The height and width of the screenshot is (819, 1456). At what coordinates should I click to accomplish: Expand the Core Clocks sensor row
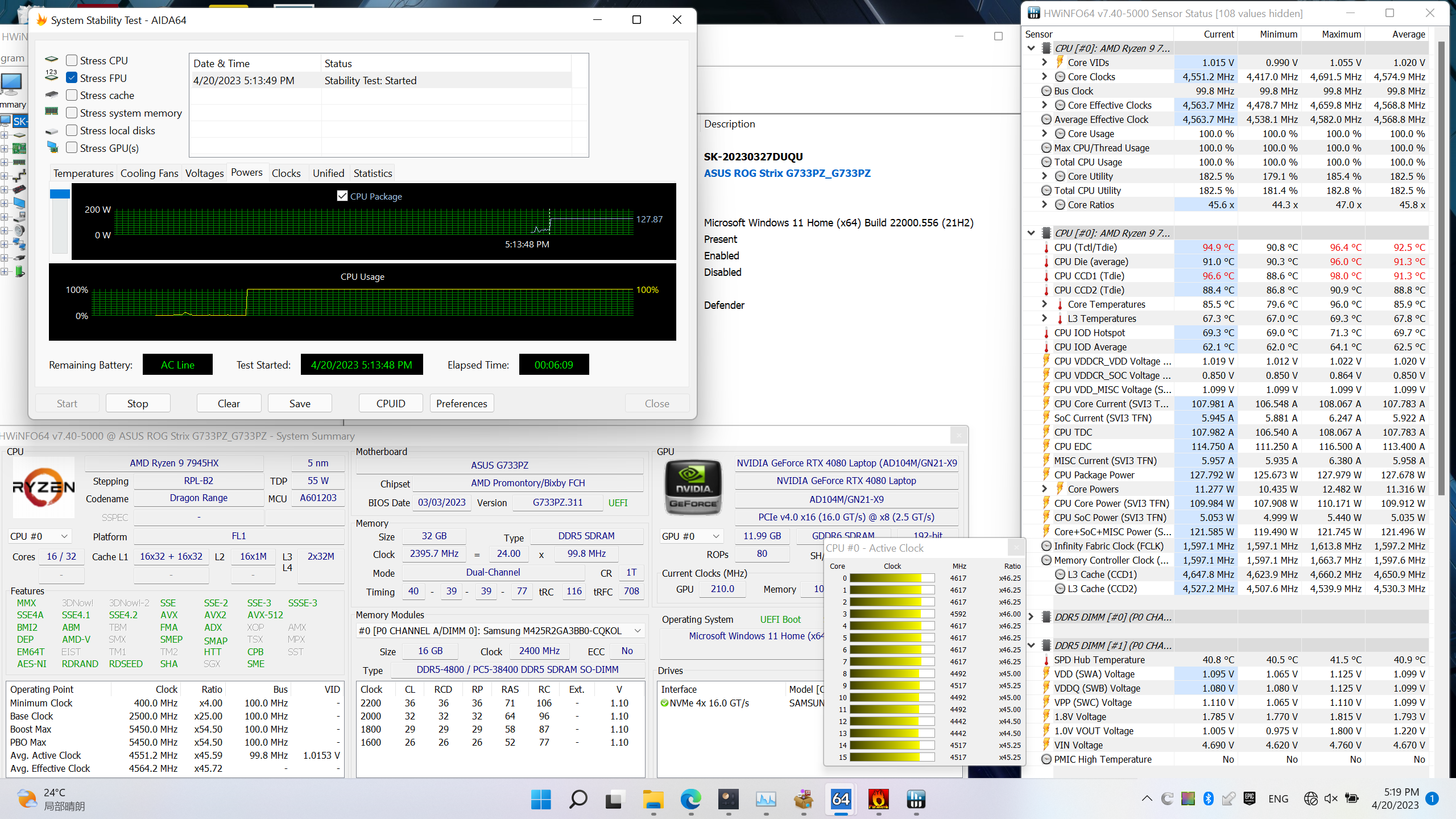1044,77
